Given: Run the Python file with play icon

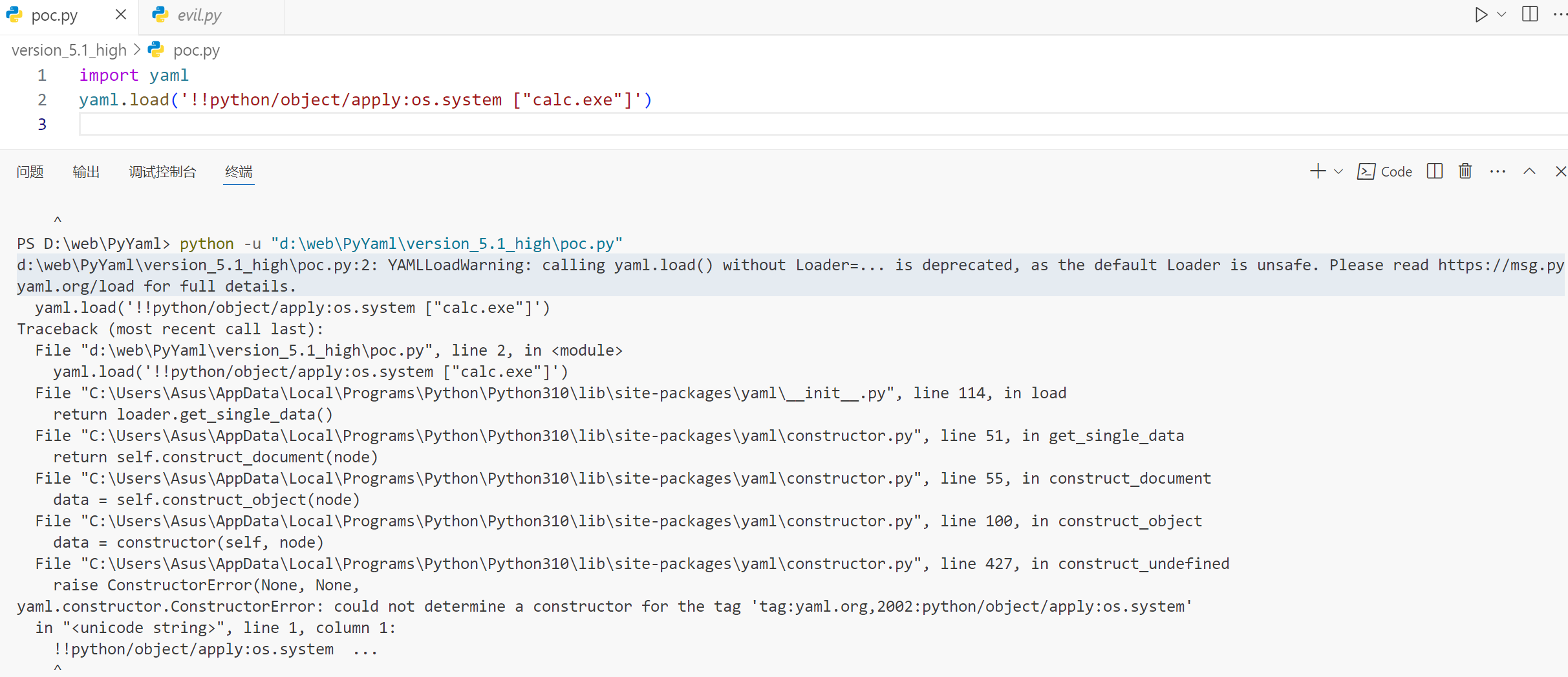Looking at the screenshot, I should click(x=1481, y=14).
